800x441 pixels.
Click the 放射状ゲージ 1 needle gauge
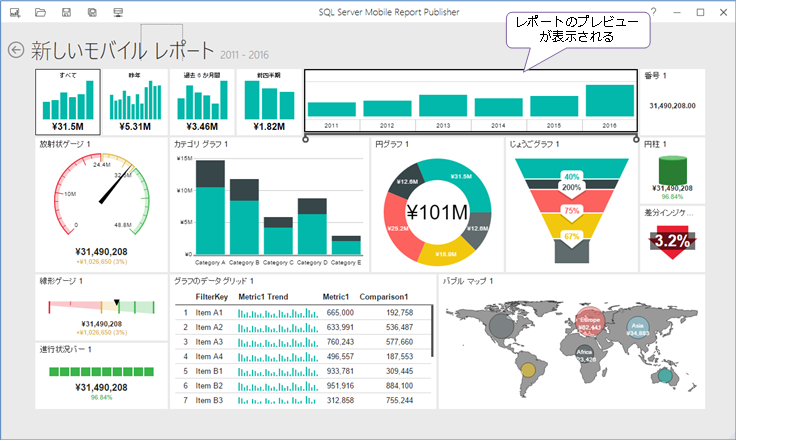tap(102, 194)
